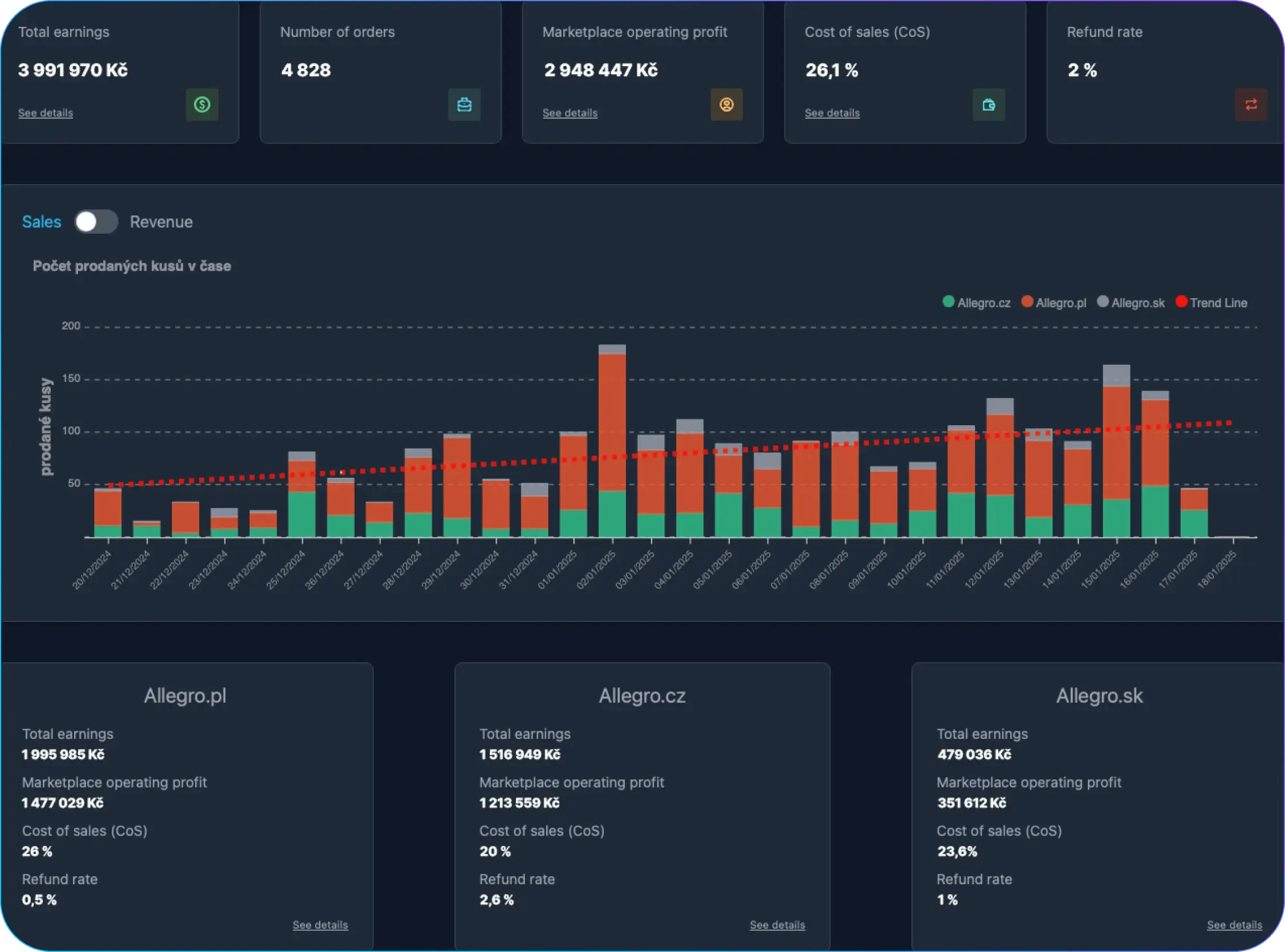Toggle Trend Line in chart legend
This screenshot has height=952, width=1285.
point(1211,303)
